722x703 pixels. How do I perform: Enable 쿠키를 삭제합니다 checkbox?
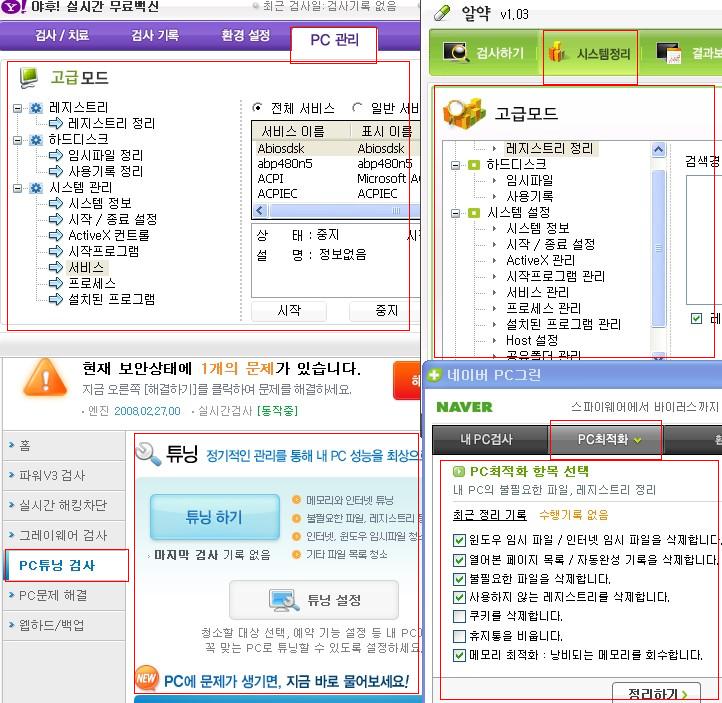pos(459,616)
